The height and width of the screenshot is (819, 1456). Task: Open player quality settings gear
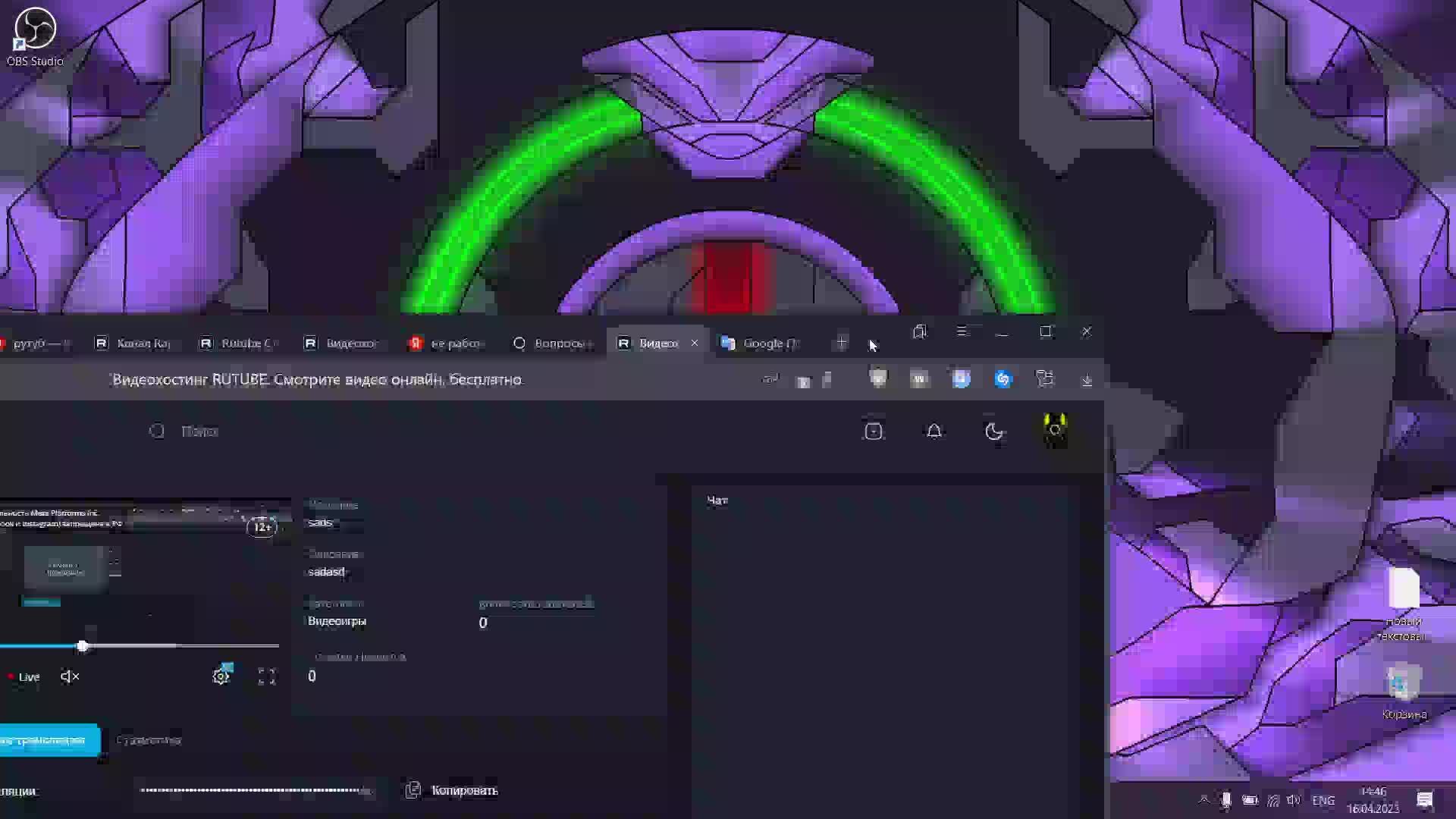[221, 676]
